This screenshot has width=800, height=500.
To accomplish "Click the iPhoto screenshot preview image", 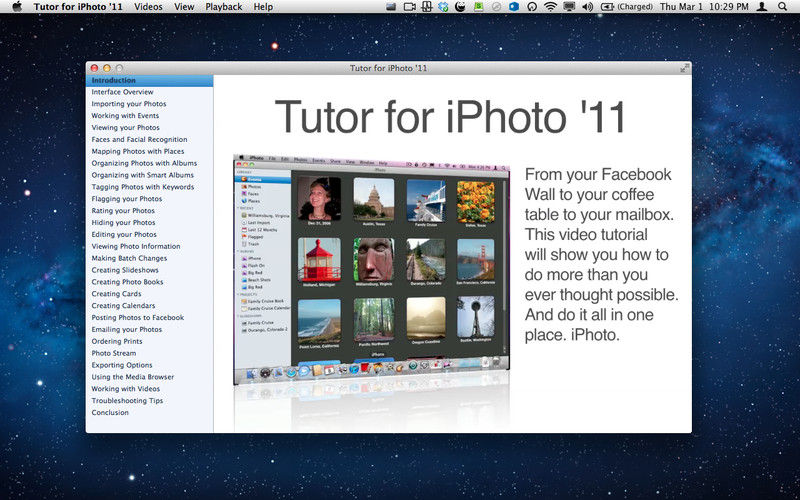I will 370,270.
